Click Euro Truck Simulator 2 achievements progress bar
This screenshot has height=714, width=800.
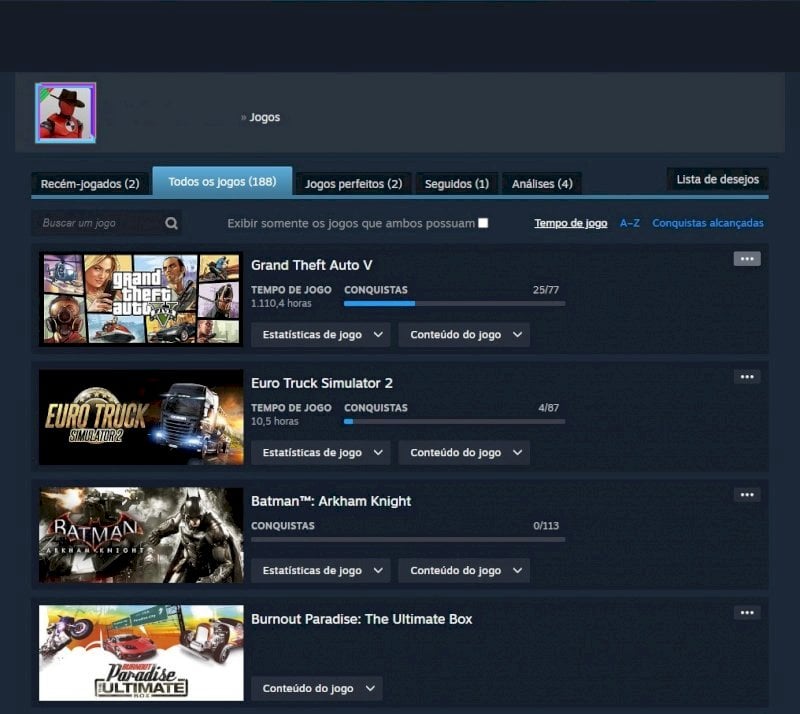(455, 422)
